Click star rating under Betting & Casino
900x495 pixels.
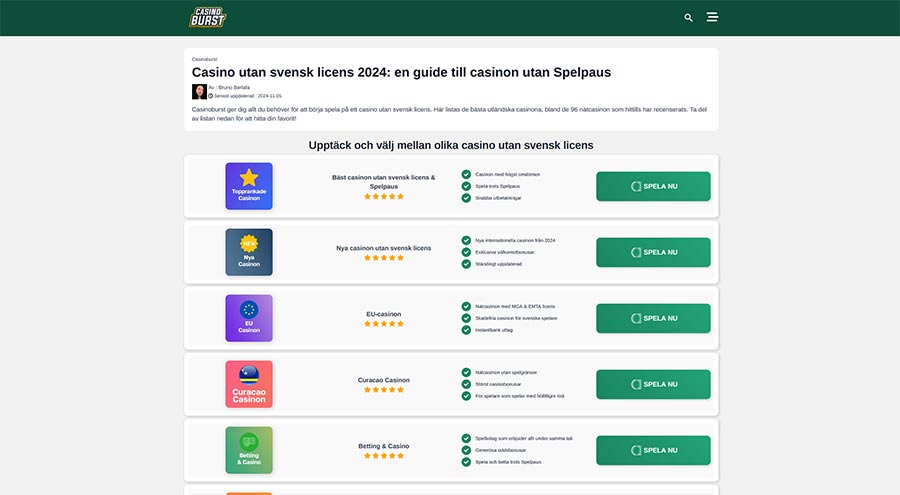[x=383, y=456]
